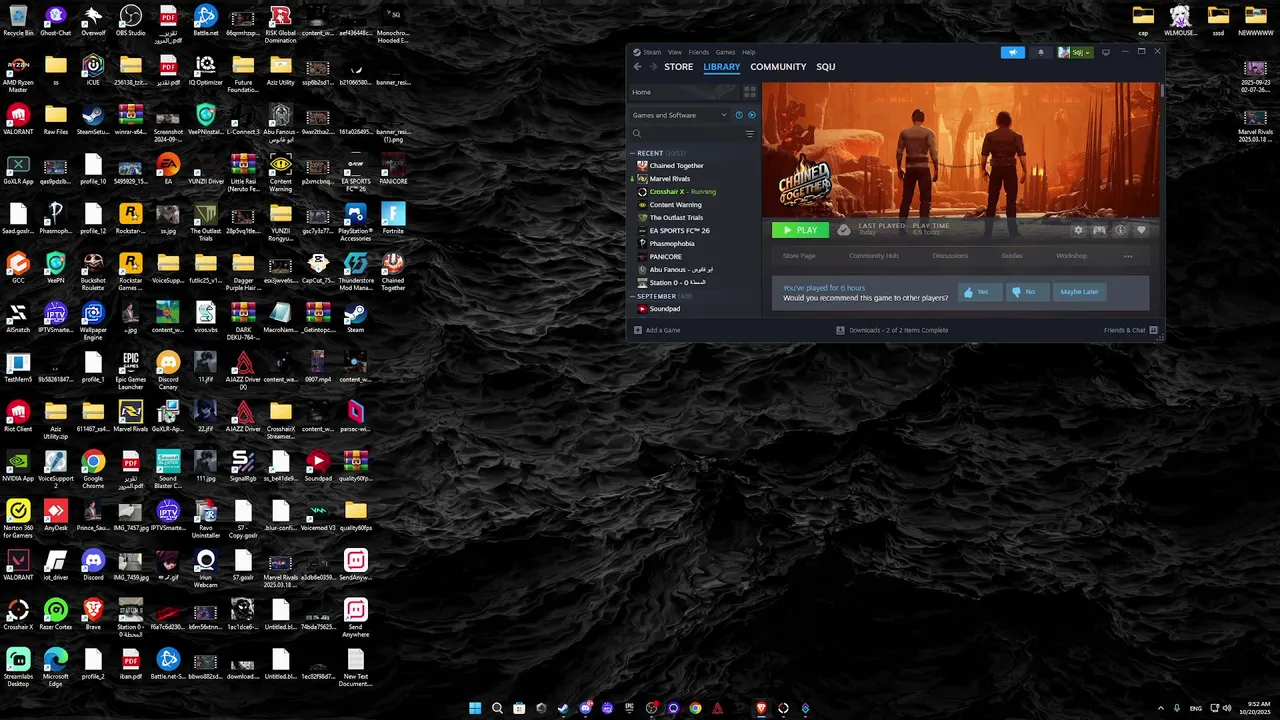Click the green PLAY button for Chained Together
This screenshot has width=1280, height=720.
pos(800,230)
